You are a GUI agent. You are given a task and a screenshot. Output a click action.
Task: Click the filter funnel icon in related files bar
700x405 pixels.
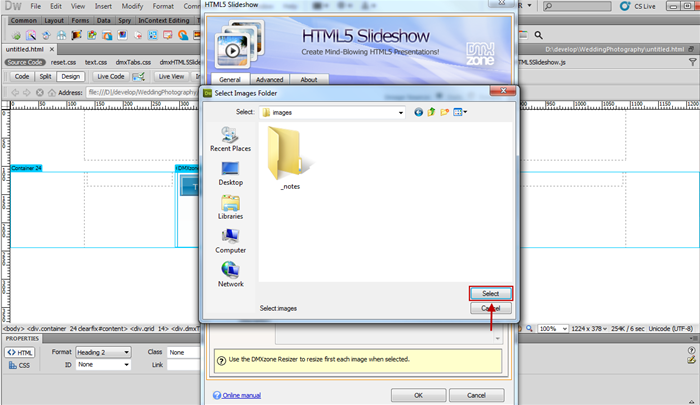coord(692,63)
